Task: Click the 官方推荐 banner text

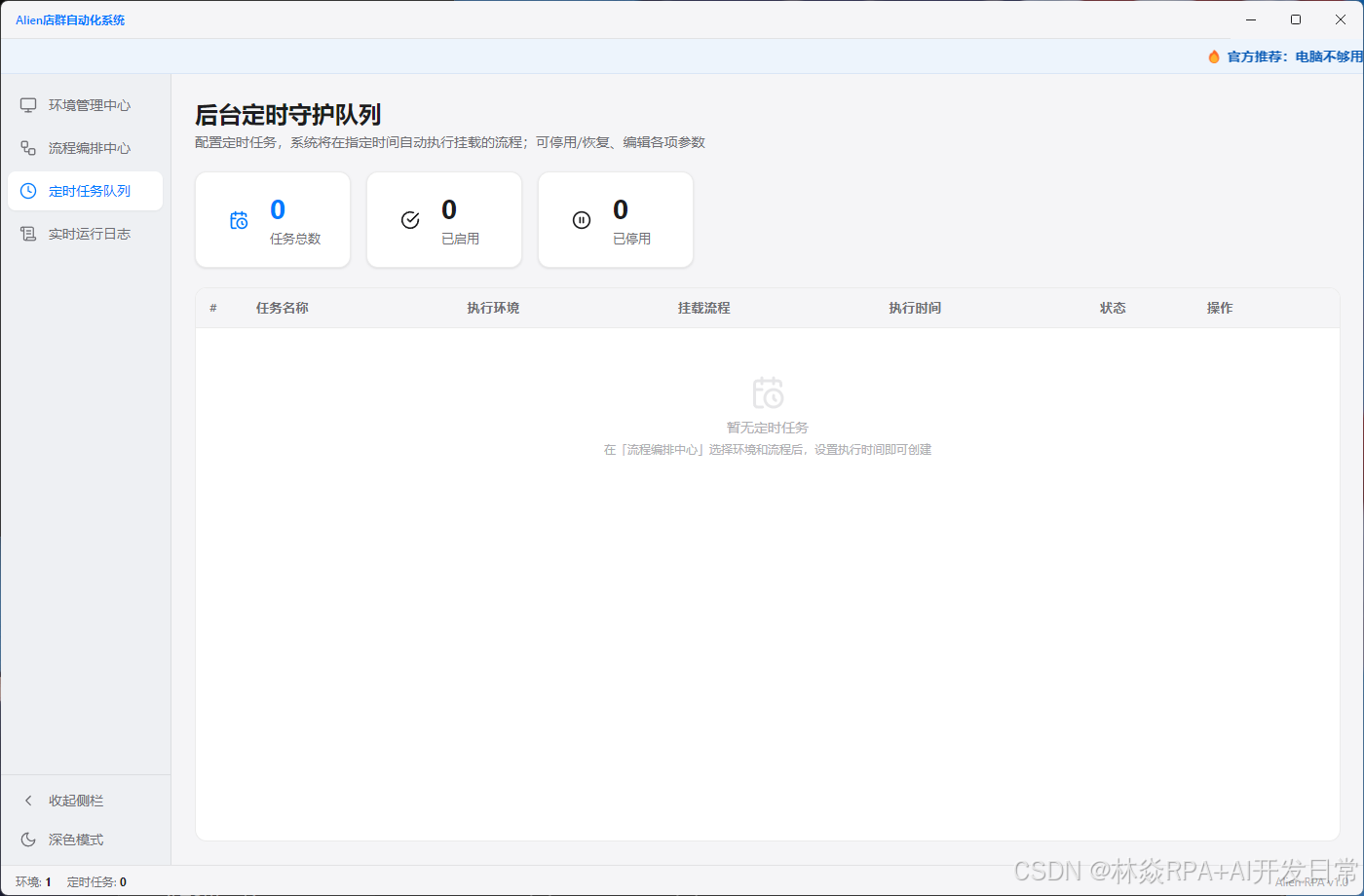Action: (x=1295, y=56)
